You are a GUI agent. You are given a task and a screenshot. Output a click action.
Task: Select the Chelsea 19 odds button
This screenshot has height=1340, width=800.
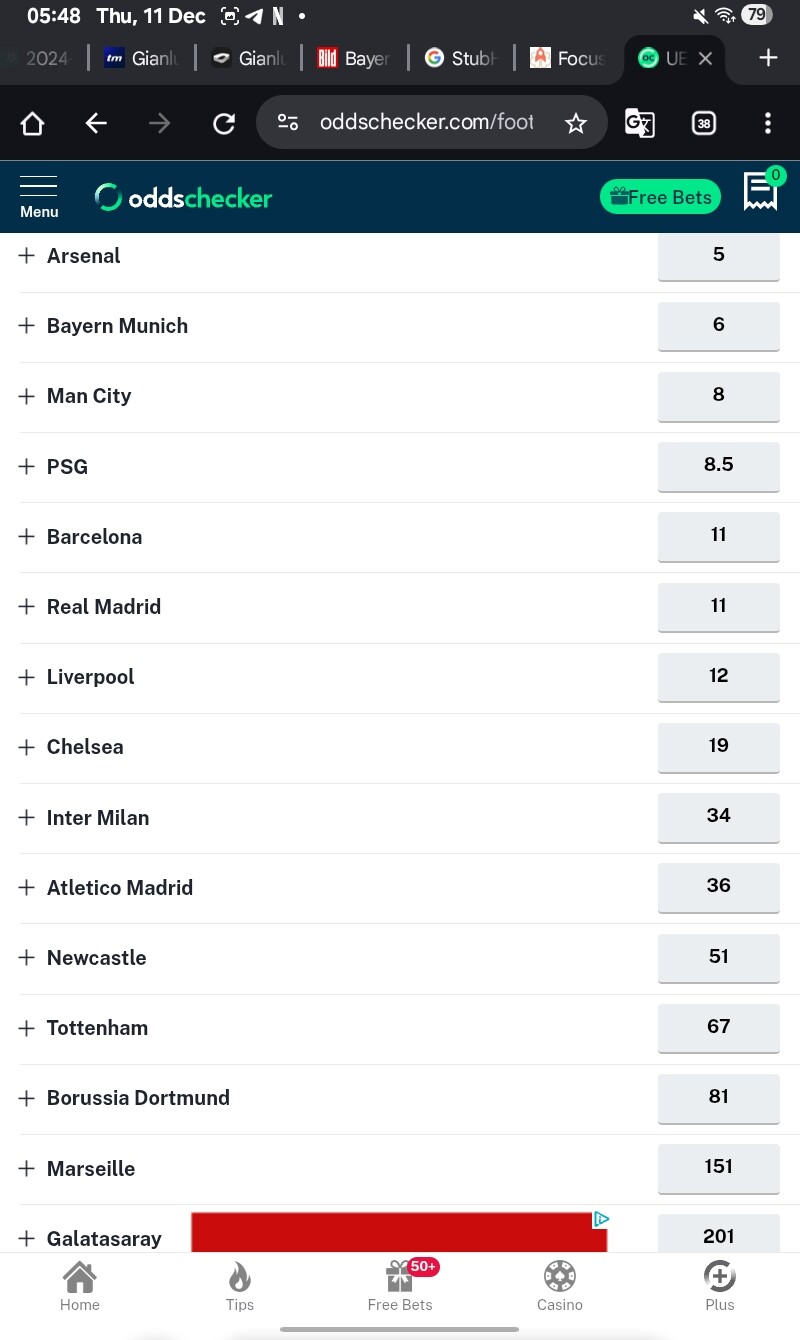coord(718,746)
